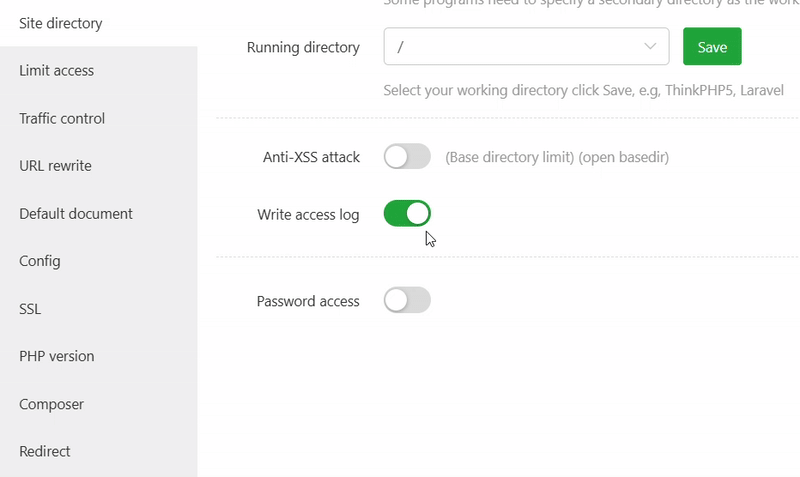Click the Write access log label
The width and height of the screenshot is (800, 477).
(x=308, y=214)
